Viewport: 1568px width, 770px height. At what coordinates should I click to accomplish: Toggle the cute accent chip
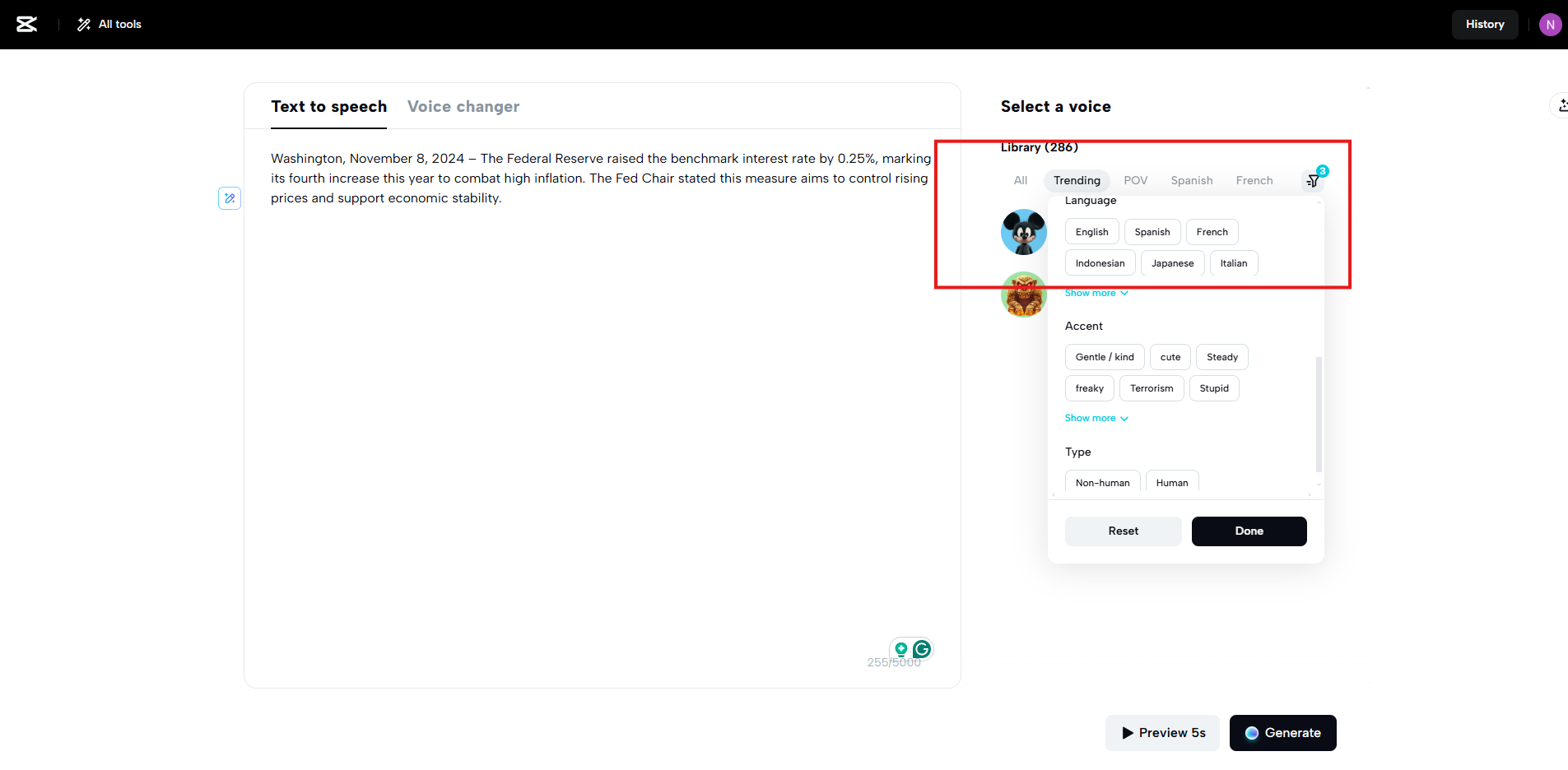click(x=1170, y=357)
